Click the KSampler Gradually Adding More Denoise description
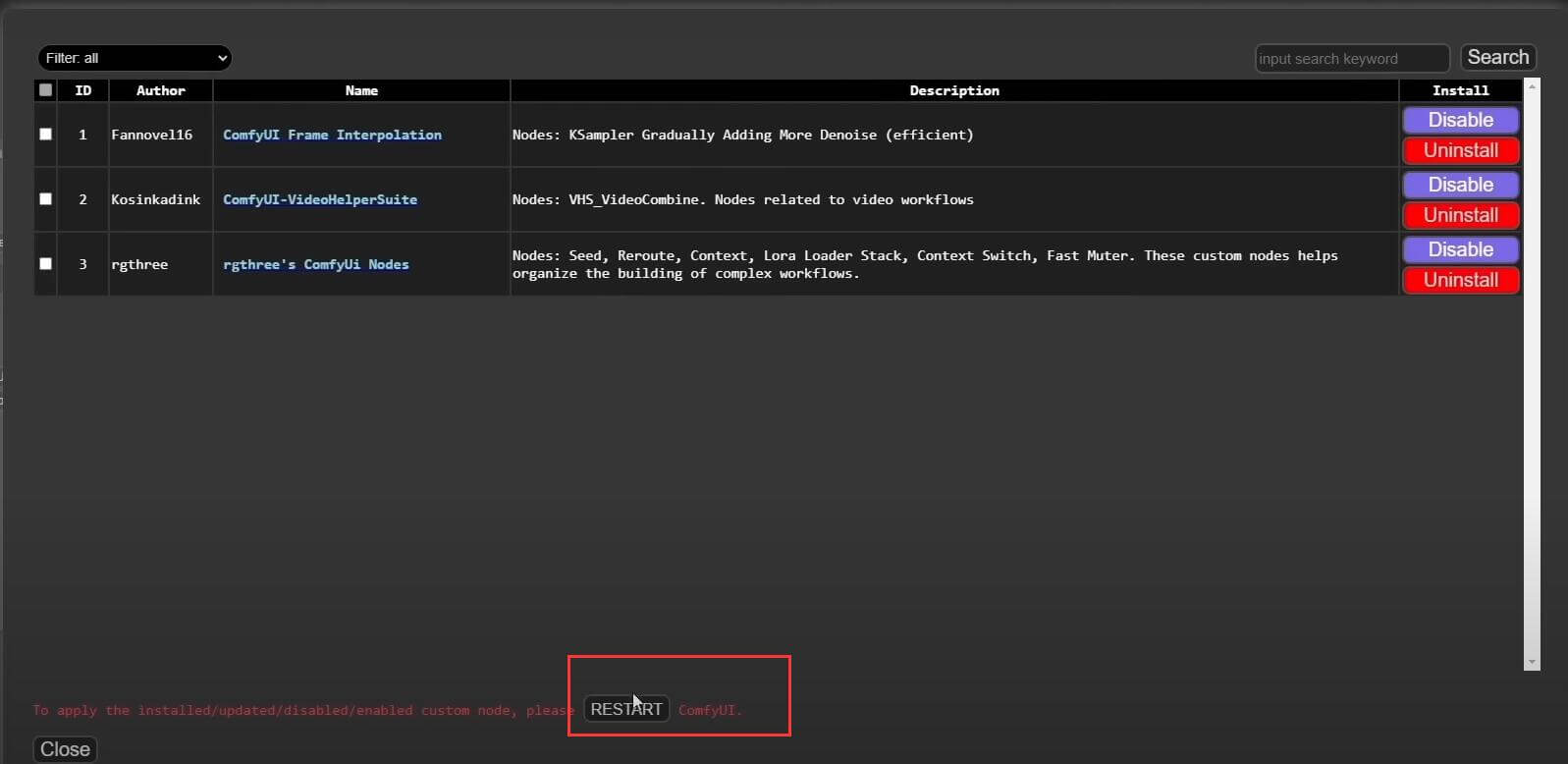The height and width of the screenshot is (764, 1568). click(743, 135)
